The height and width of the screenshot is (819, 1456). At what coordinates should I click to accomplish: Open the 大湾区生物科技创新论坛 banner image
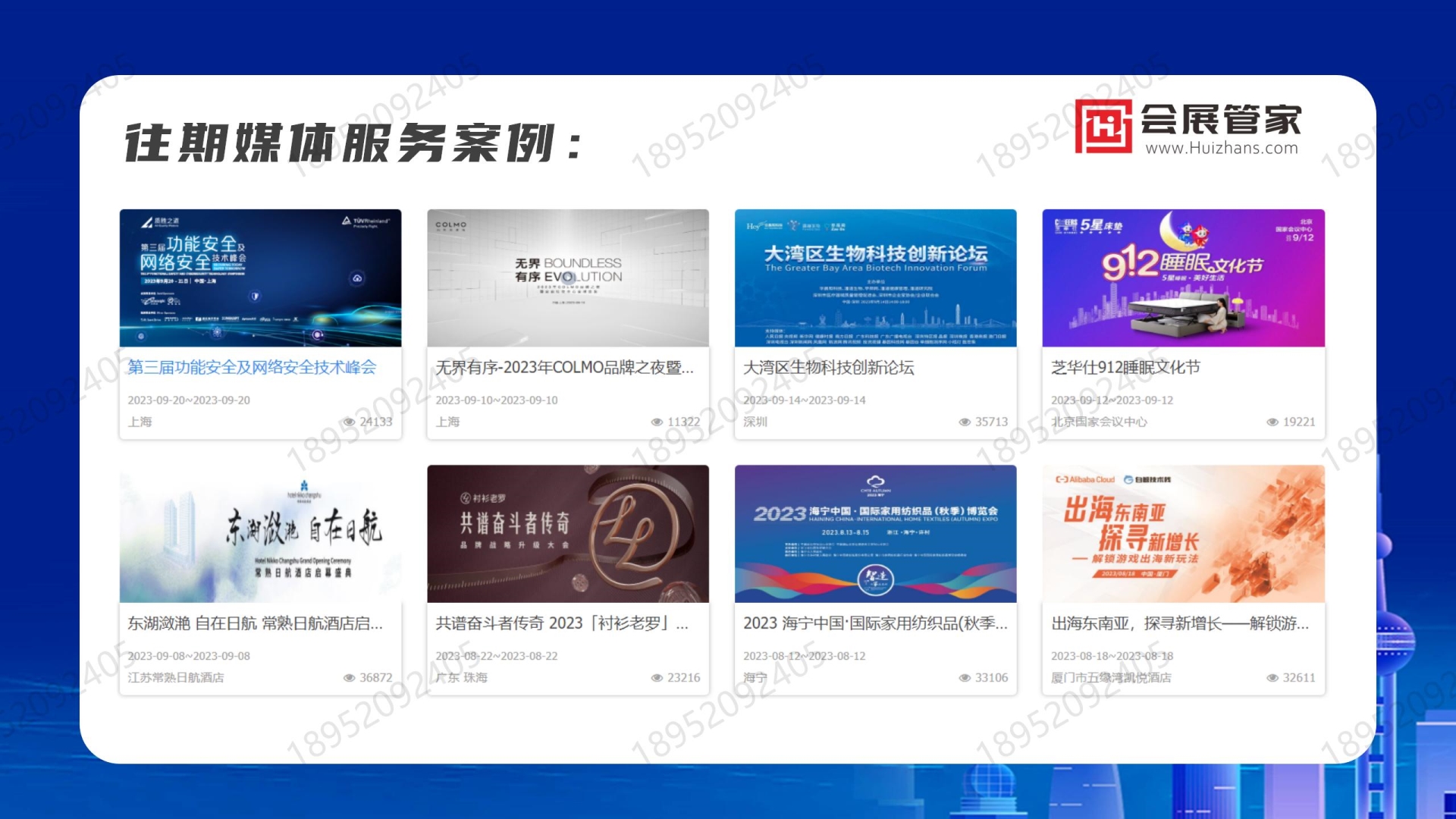875,278
